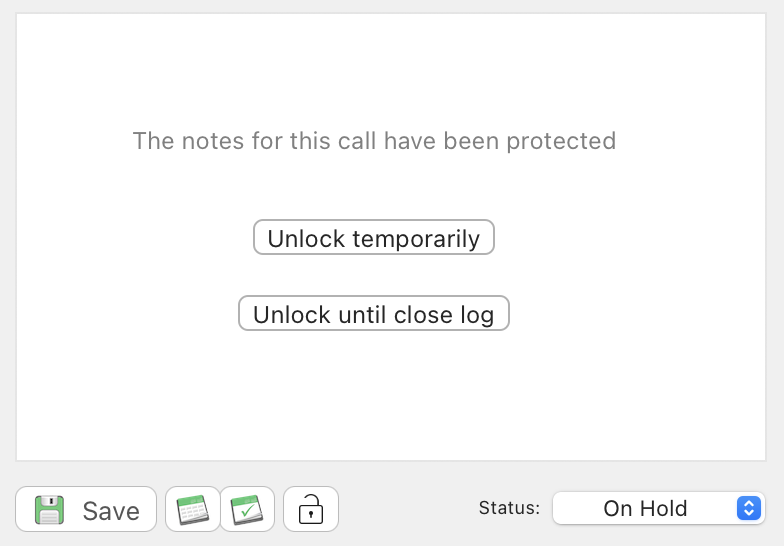Click the protected notes message text
The width and height of the screenshot is (784, 546).
pos(374,141)
